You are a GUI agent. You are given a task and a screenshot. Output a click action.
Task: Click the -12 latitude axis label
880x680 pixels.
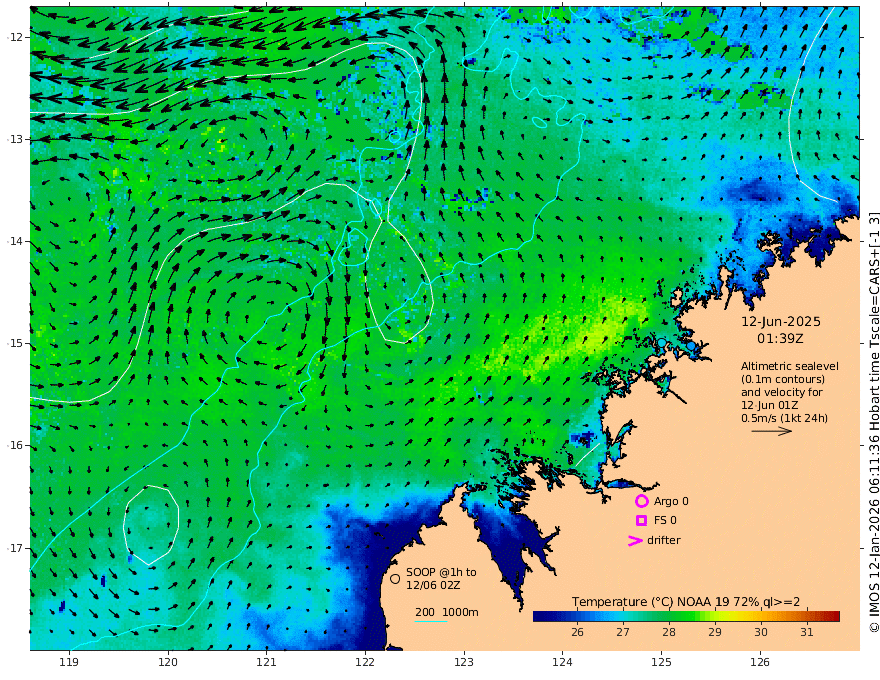[15, 37]
